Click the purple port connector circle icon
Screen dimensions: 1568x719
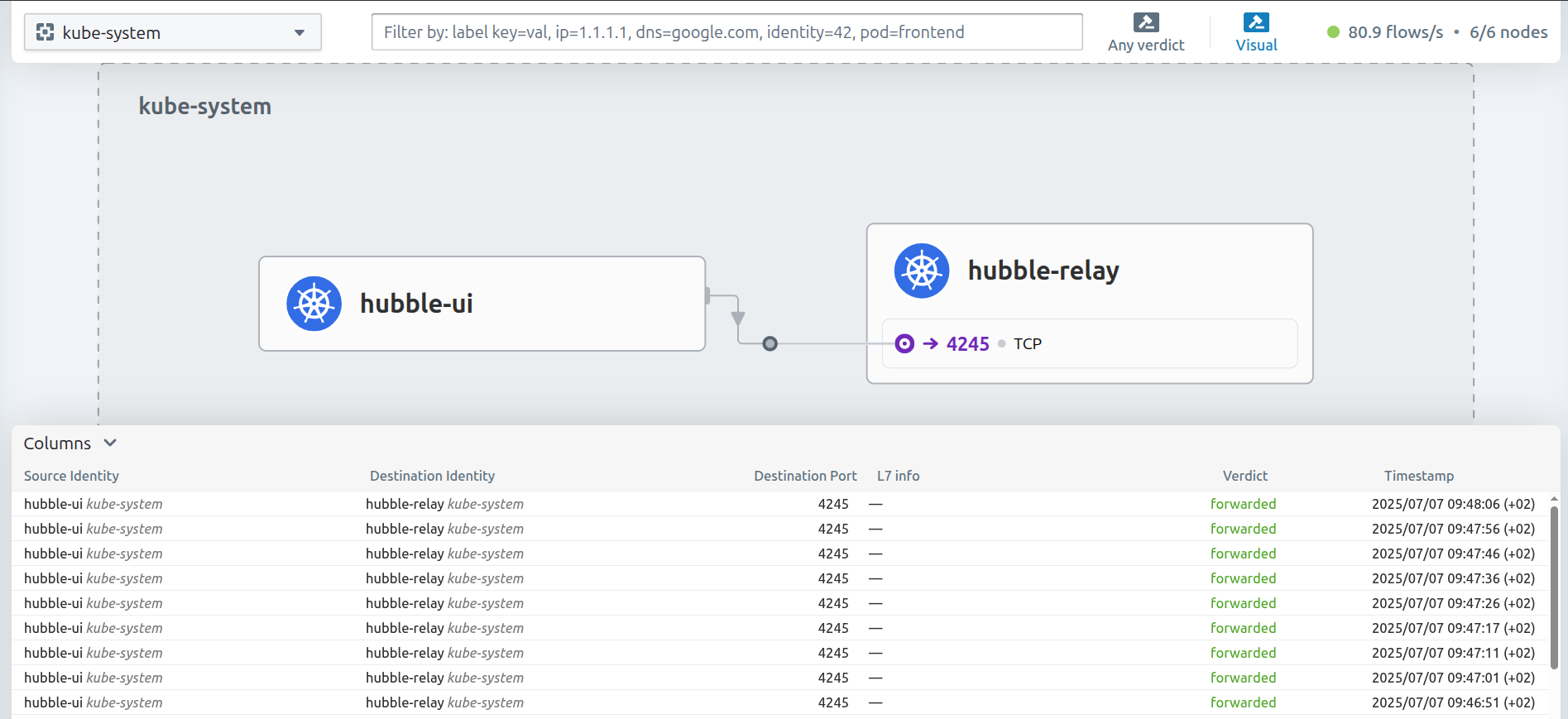tap(905, 343)
